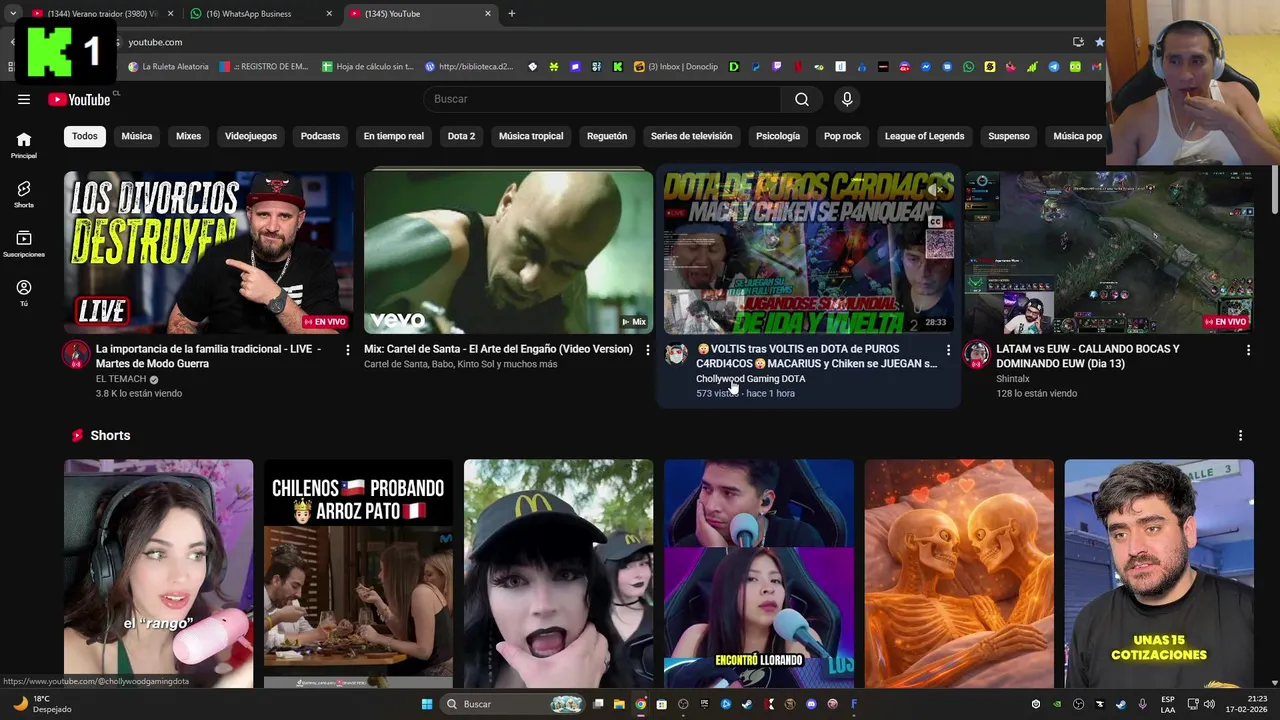Select the Dota 2 filter chip
This screenshot has width=1280, height=720.
(461, 136)
